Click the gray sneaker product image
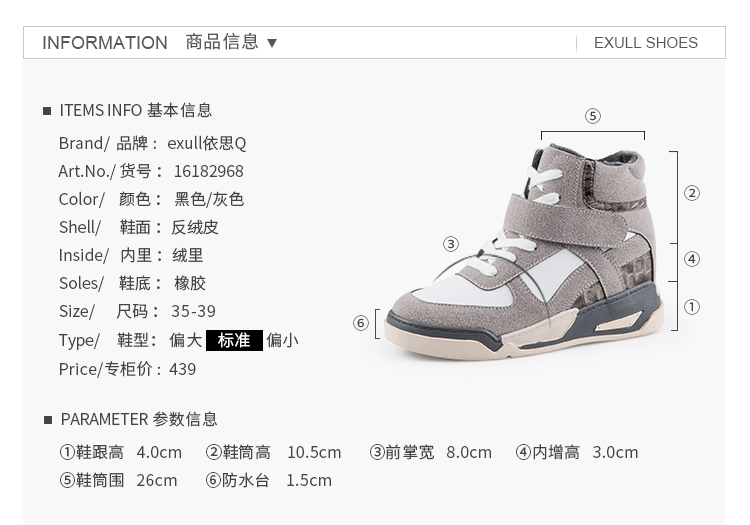This screenshot has width=750, height=525. [x=525, y=251]
